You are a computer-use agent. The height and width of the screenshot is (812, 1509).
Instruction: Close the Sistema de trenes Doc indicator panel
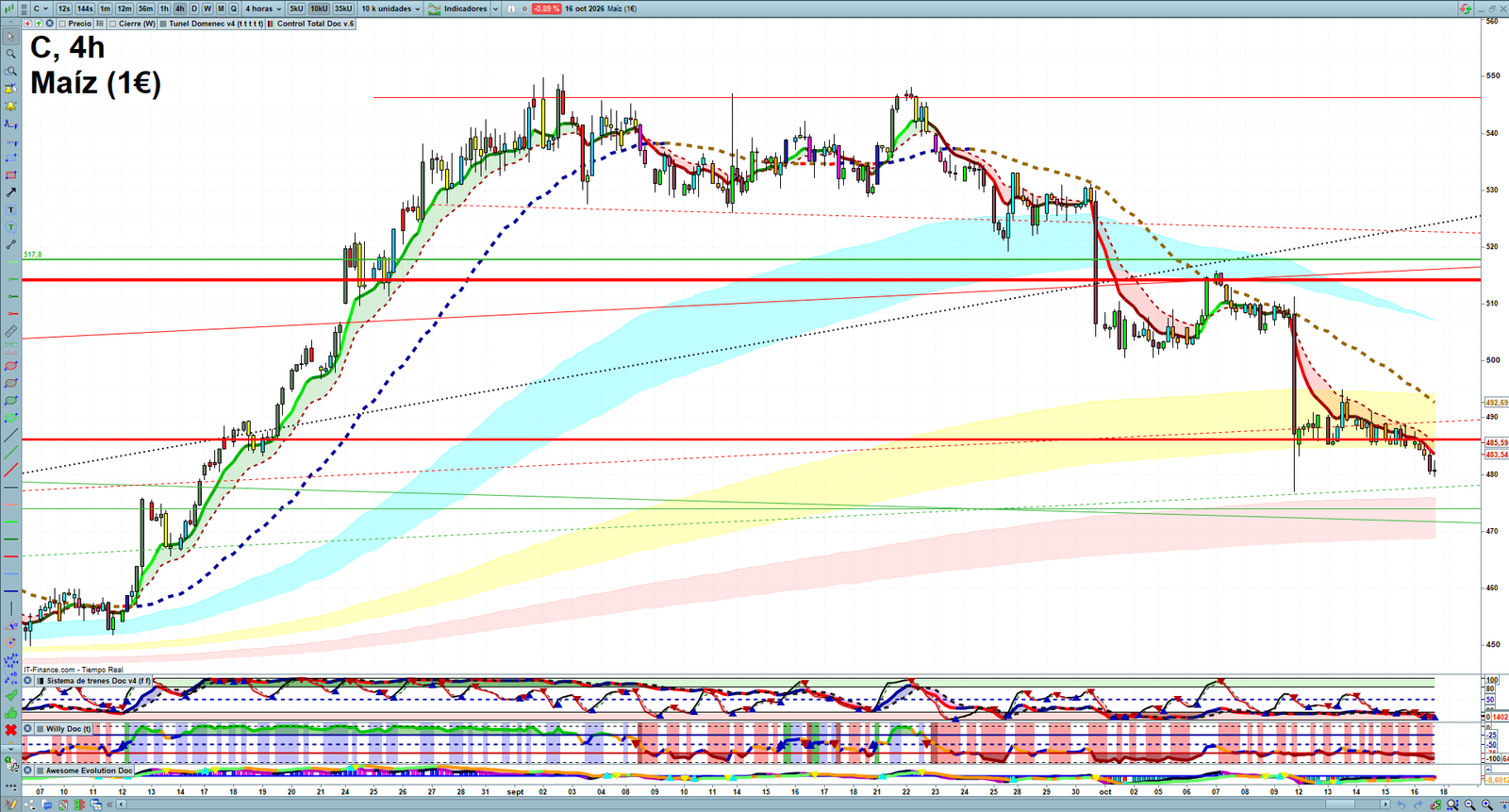point(28,680)
